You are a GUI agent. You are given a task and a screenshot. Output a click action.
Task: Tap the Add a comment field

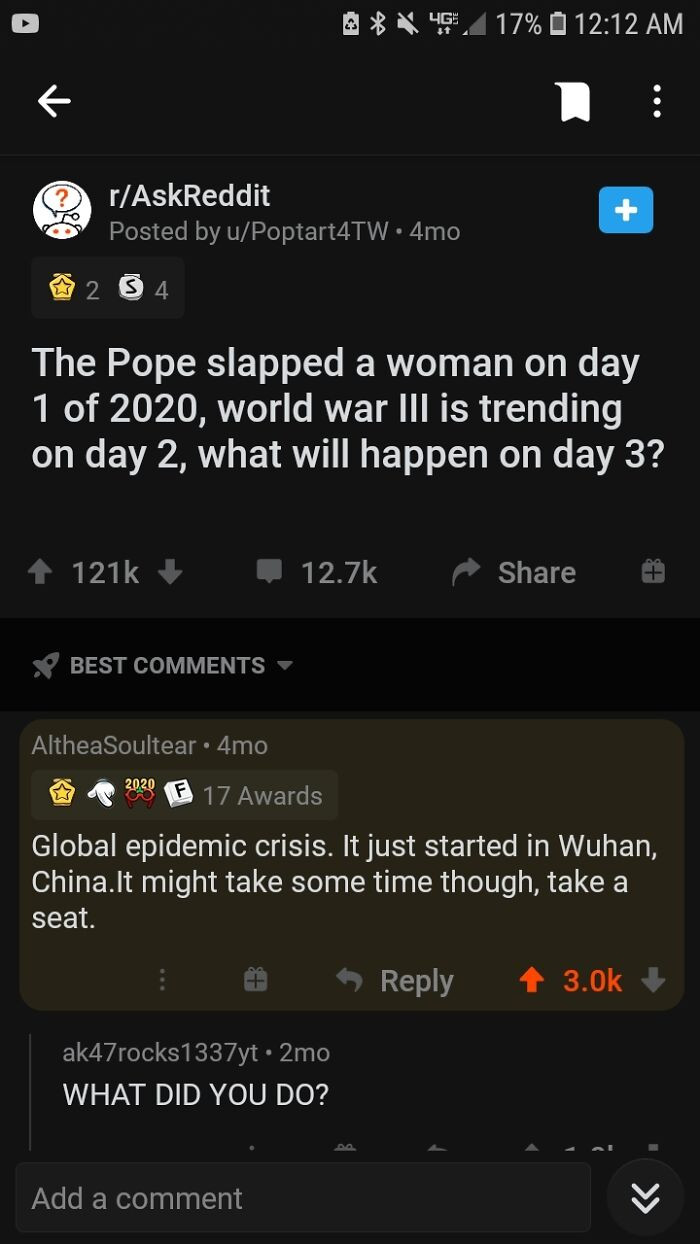(x=300, y=1196)
